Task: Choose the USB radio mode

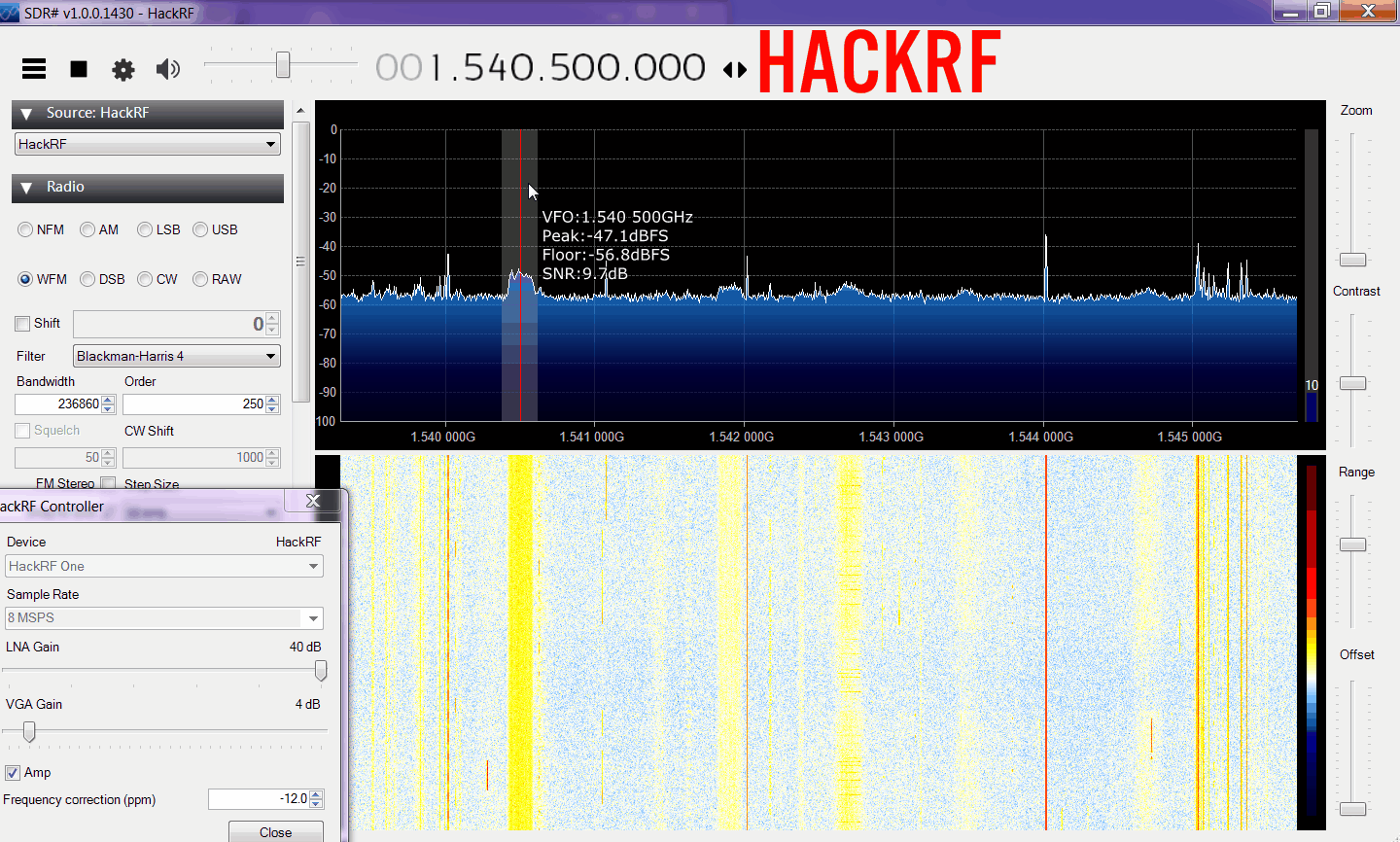Action: coord(200,229)
